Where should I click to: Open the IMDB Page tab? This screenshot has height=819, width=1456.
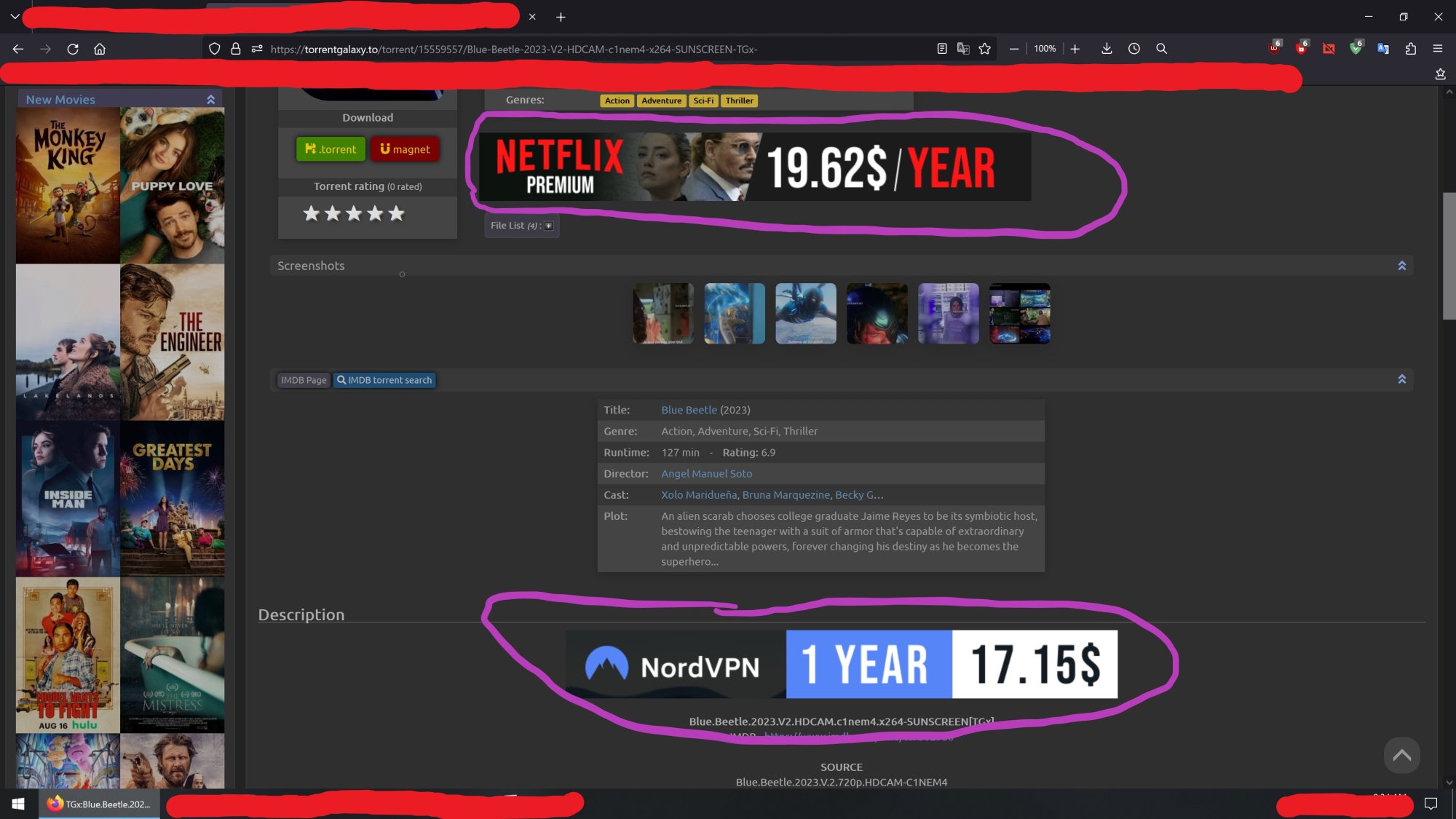coord(304,380)
